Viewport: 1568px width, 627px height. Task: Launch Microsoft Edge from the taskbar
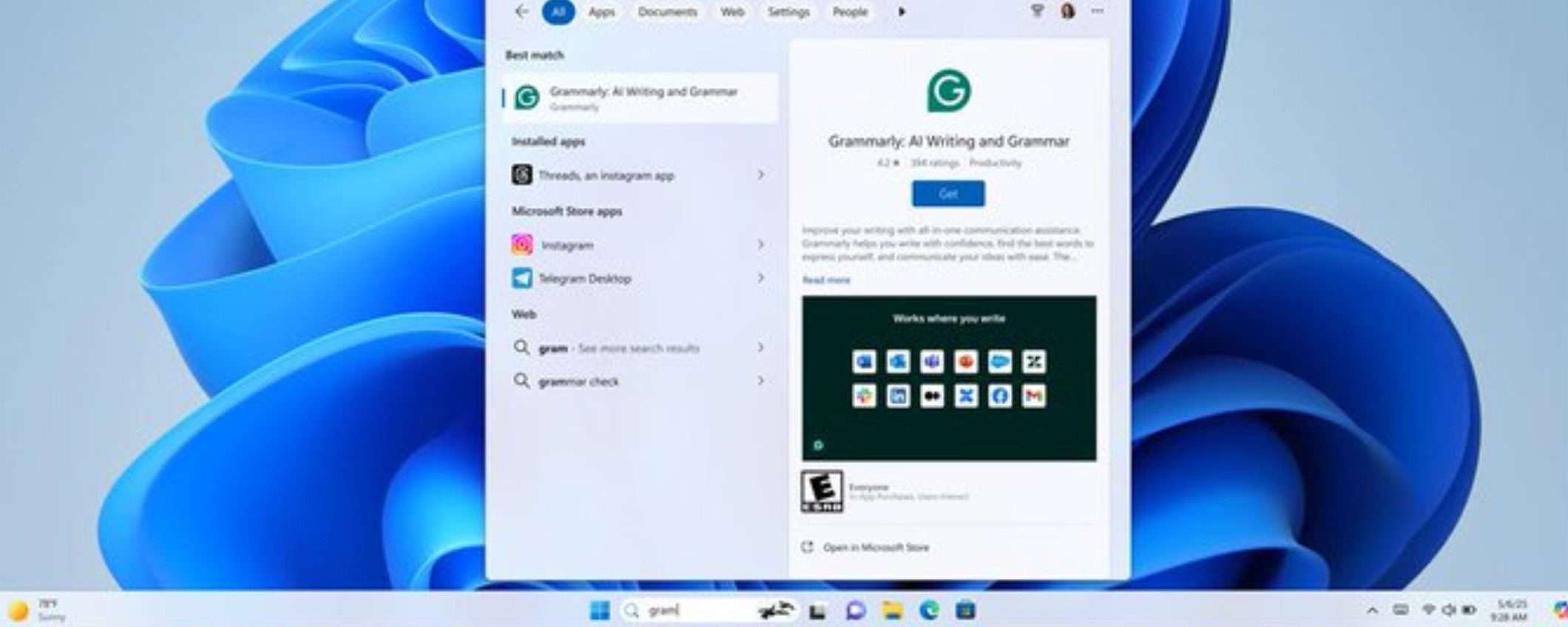929,611
